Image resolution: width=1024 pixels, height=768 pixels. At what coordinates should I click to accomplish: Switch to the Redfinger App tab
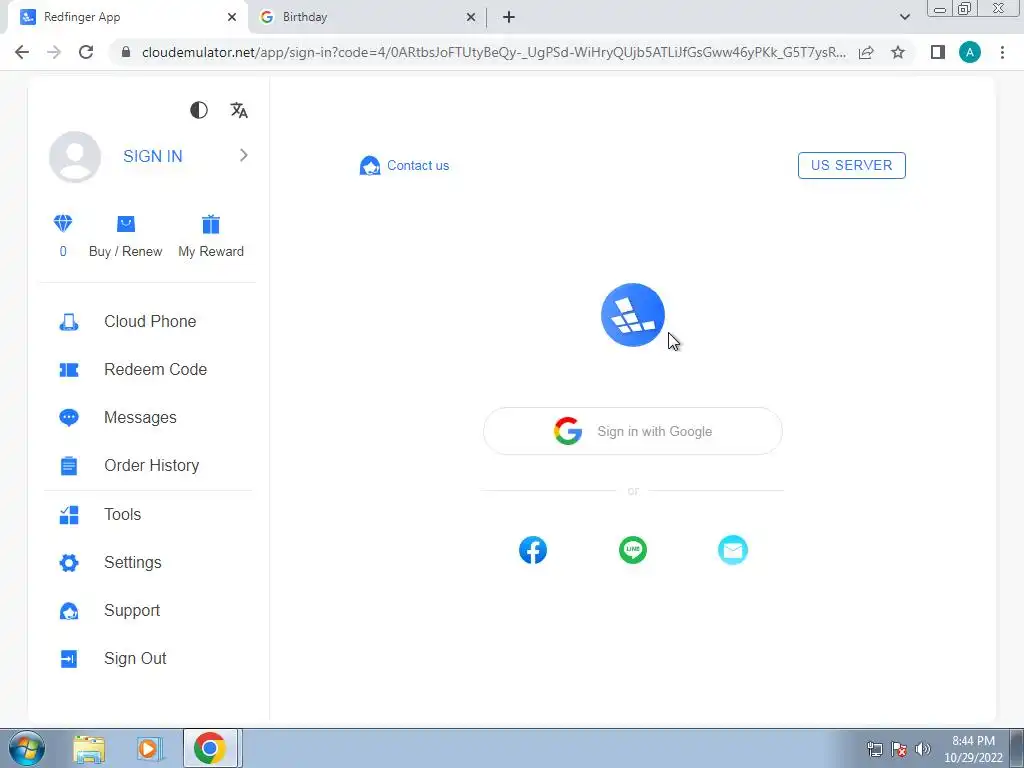click(128, 17)
